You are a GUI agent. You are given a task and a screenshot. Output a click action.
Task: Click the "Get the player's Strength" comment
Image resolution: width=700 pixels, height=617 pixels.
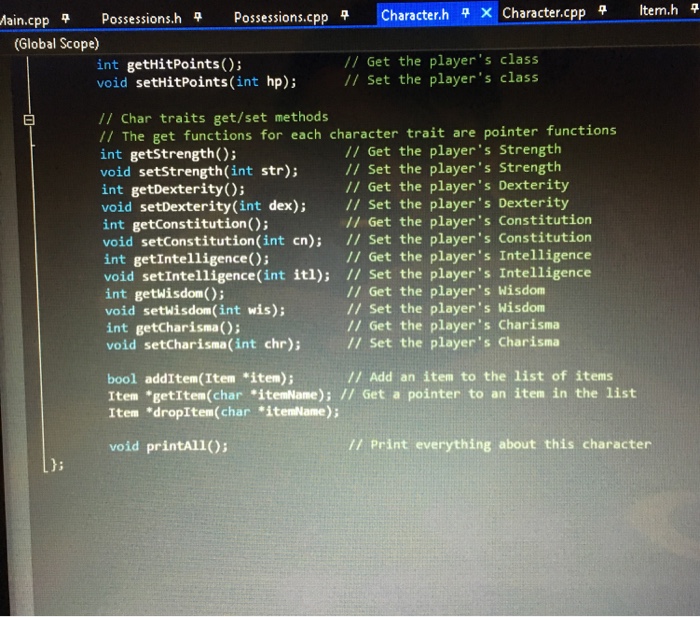pyautogui.click(x=453, y=150)
